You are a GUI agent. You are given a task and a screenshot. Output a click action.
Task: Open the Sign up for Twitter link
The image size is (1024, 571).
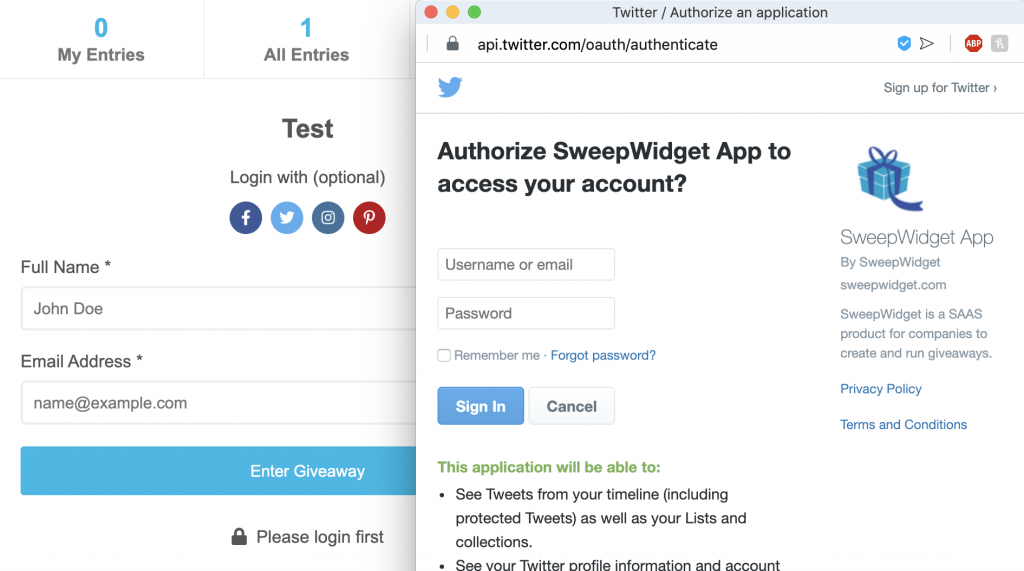(940, 88)
